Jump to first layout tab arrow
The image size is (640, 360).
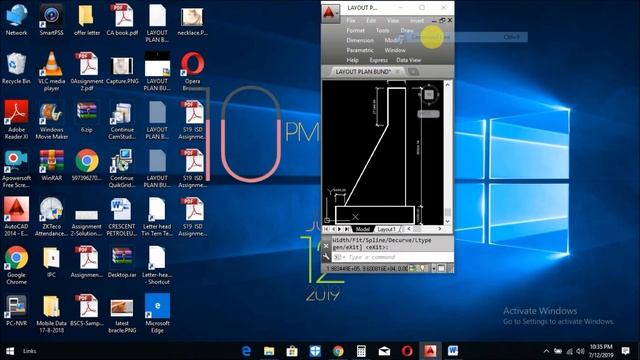[326, 229]
